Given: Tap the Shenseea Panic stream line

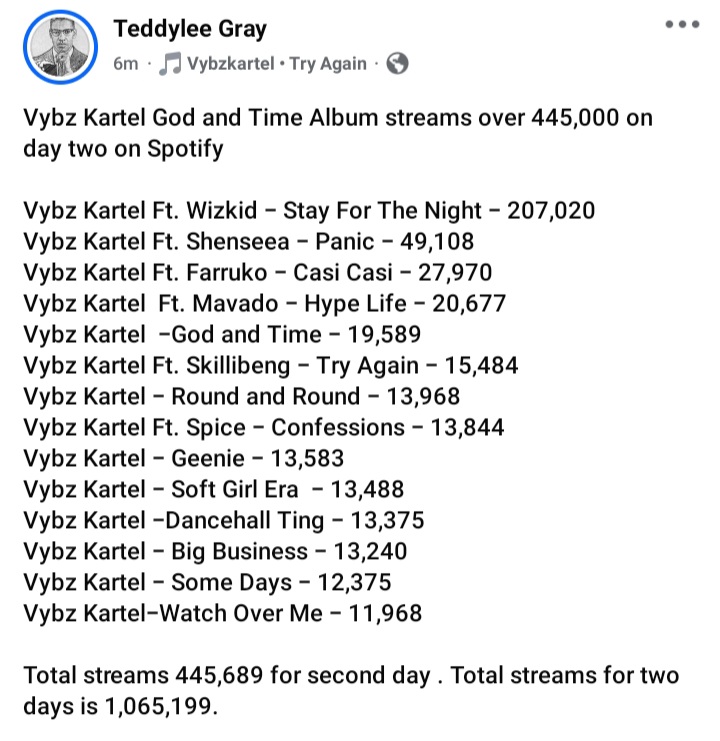Looking at the screenshot, I should [249, 241].
